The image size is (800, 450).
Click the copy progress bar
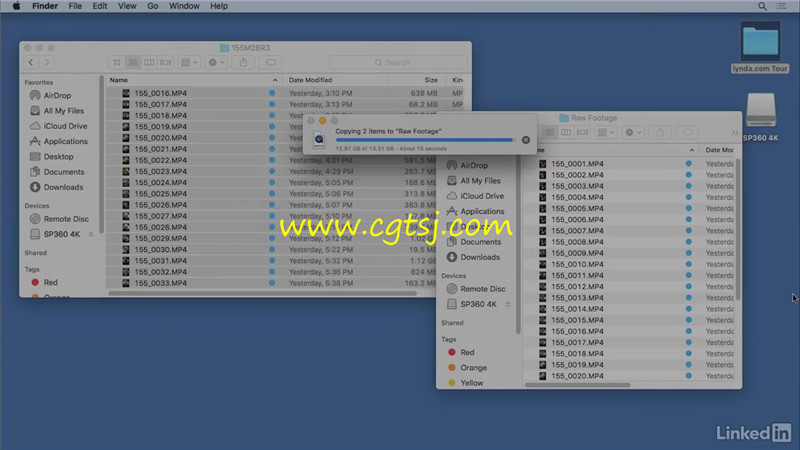[x=424, y=140]
